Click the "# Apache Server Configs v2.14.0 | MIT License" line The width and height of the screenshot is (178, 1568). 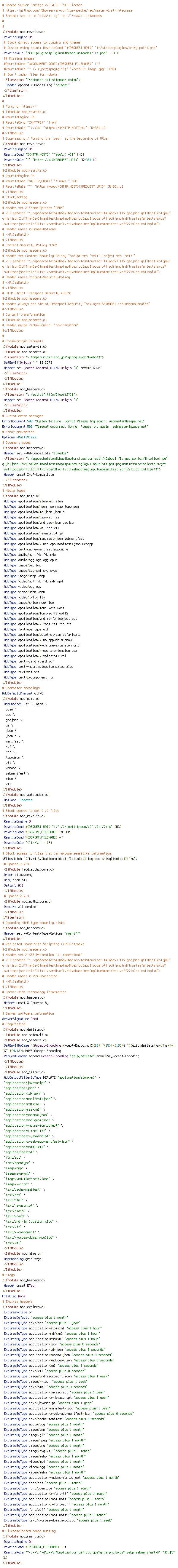43,5
